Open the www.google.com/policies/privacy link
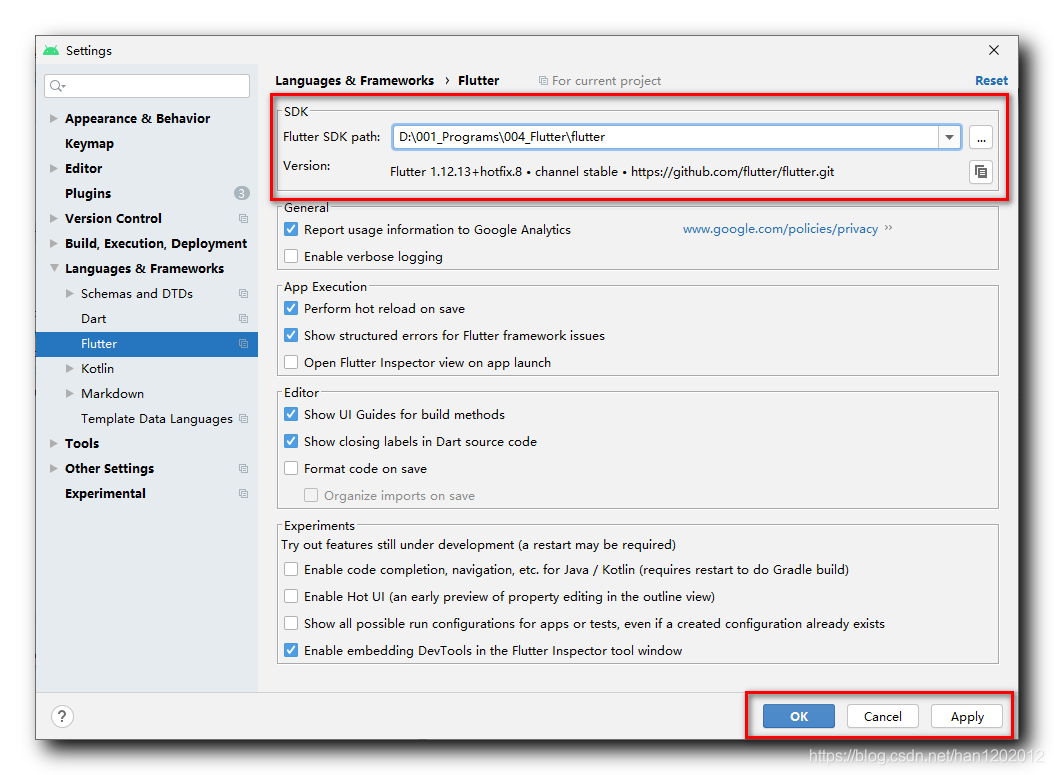 [780, 229]
